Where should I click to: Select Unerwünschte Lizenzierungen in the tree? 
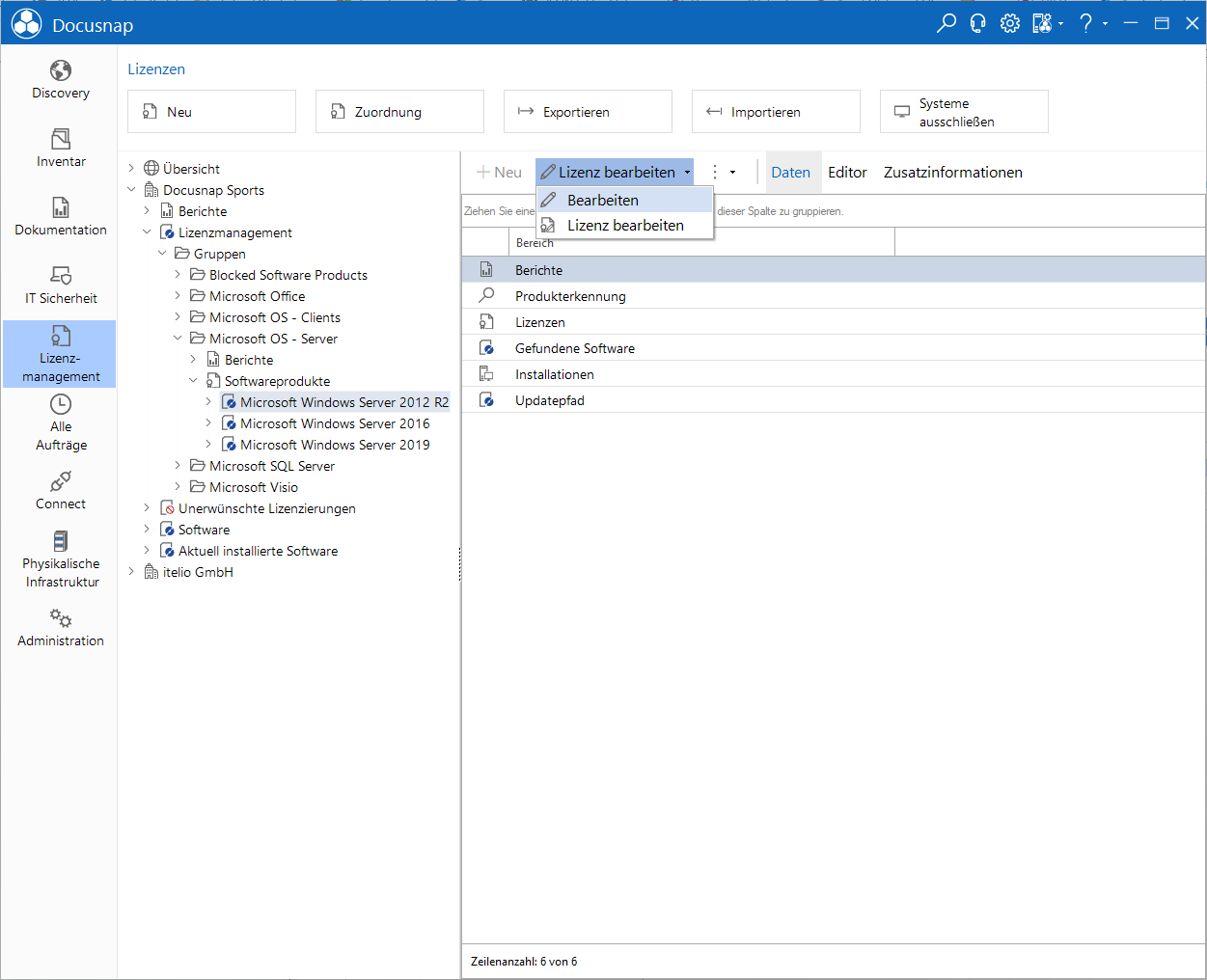coord(267,508)
